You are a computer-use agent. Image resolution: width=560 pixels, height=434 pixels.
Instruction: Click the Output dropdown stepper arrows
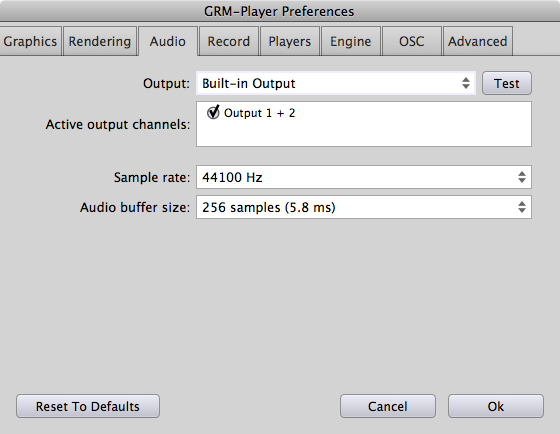pos(466,83)
